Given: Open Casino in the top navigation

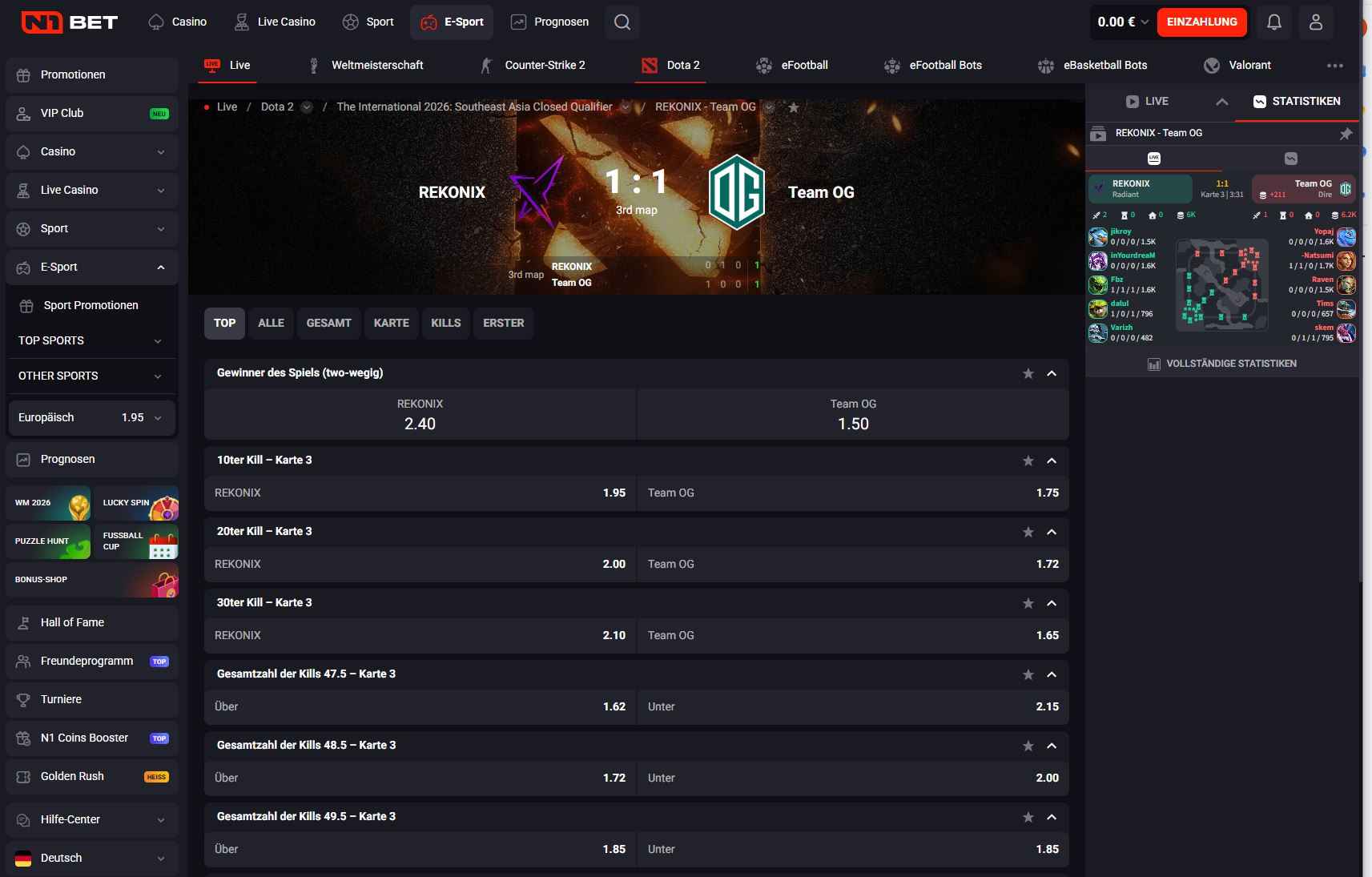Looking at the screenshot, I should [x=178, y=22].
